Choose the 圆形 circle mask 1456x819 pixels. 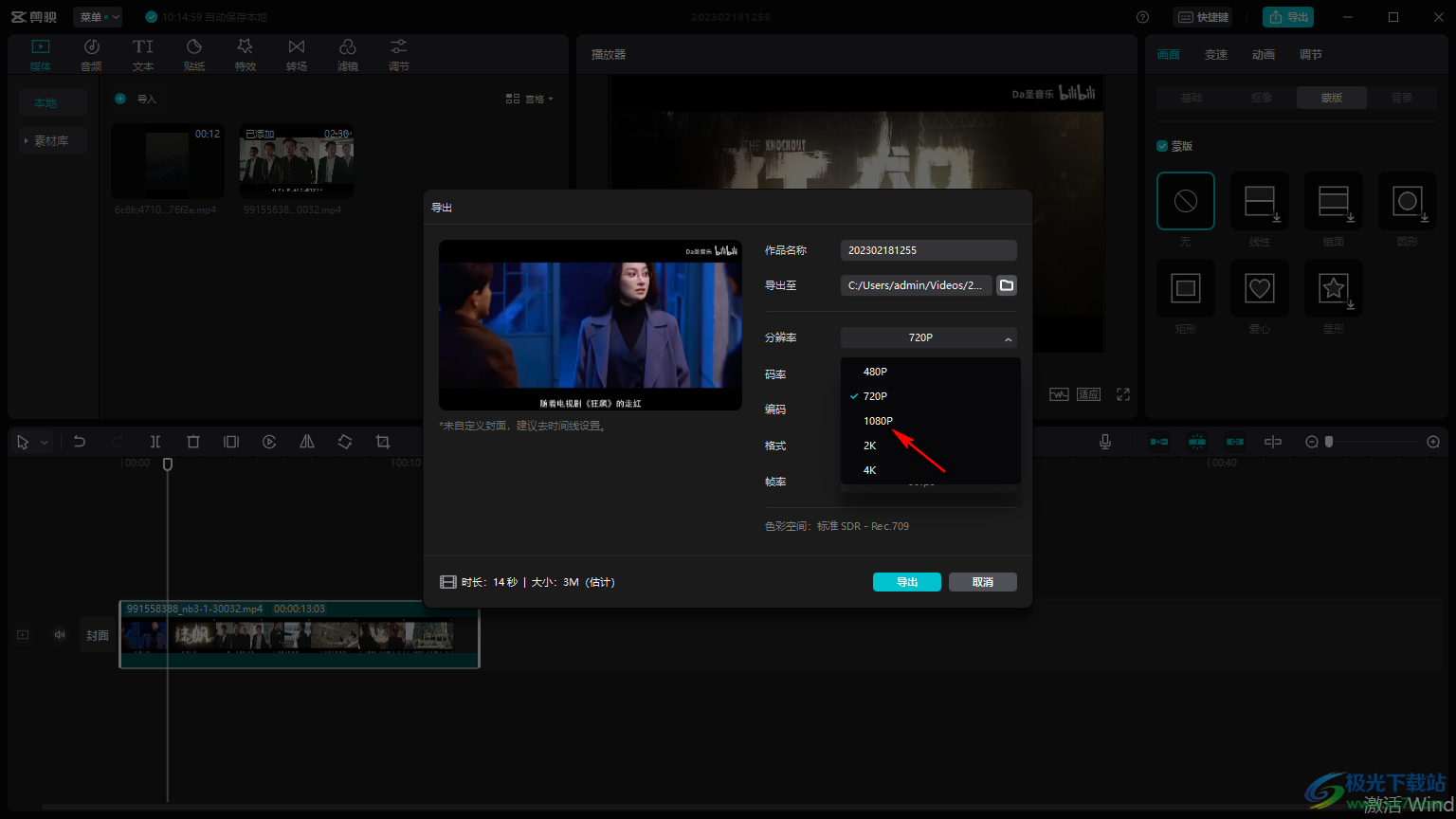click(1408, 201)
